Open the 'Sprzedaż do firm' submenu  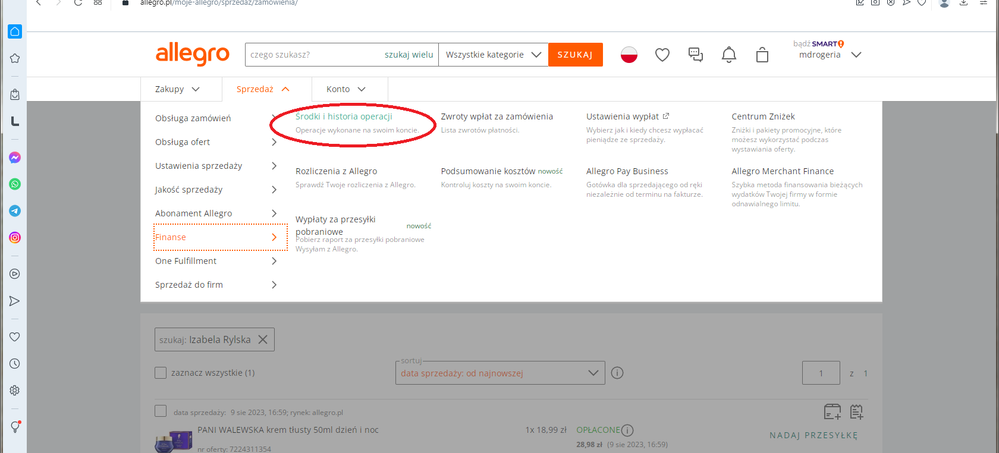click(x=216, y=285)
